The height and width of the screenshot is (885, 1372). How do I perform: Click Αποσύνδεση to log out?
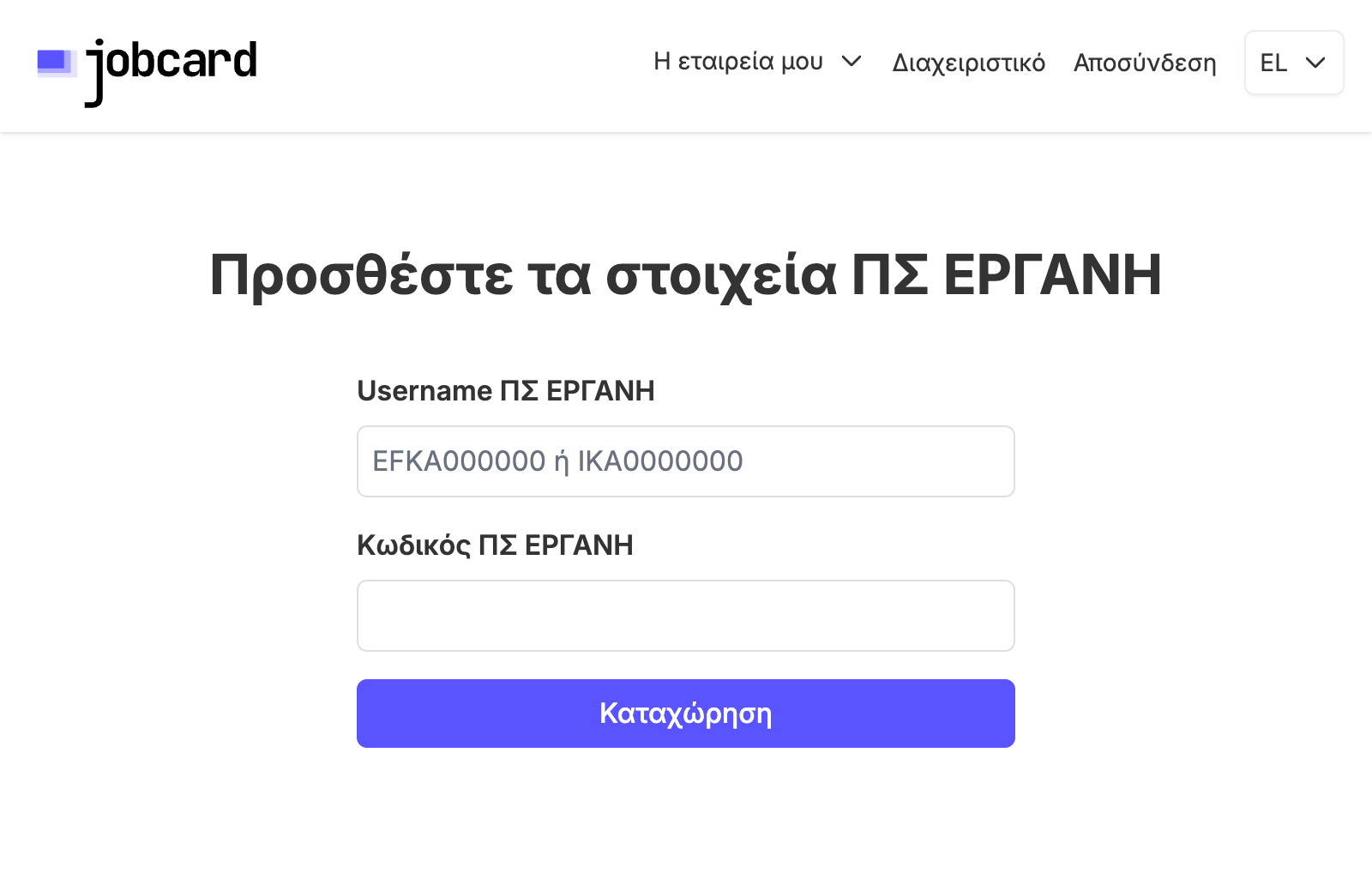pyautogui.click(x=1145, y=63)
